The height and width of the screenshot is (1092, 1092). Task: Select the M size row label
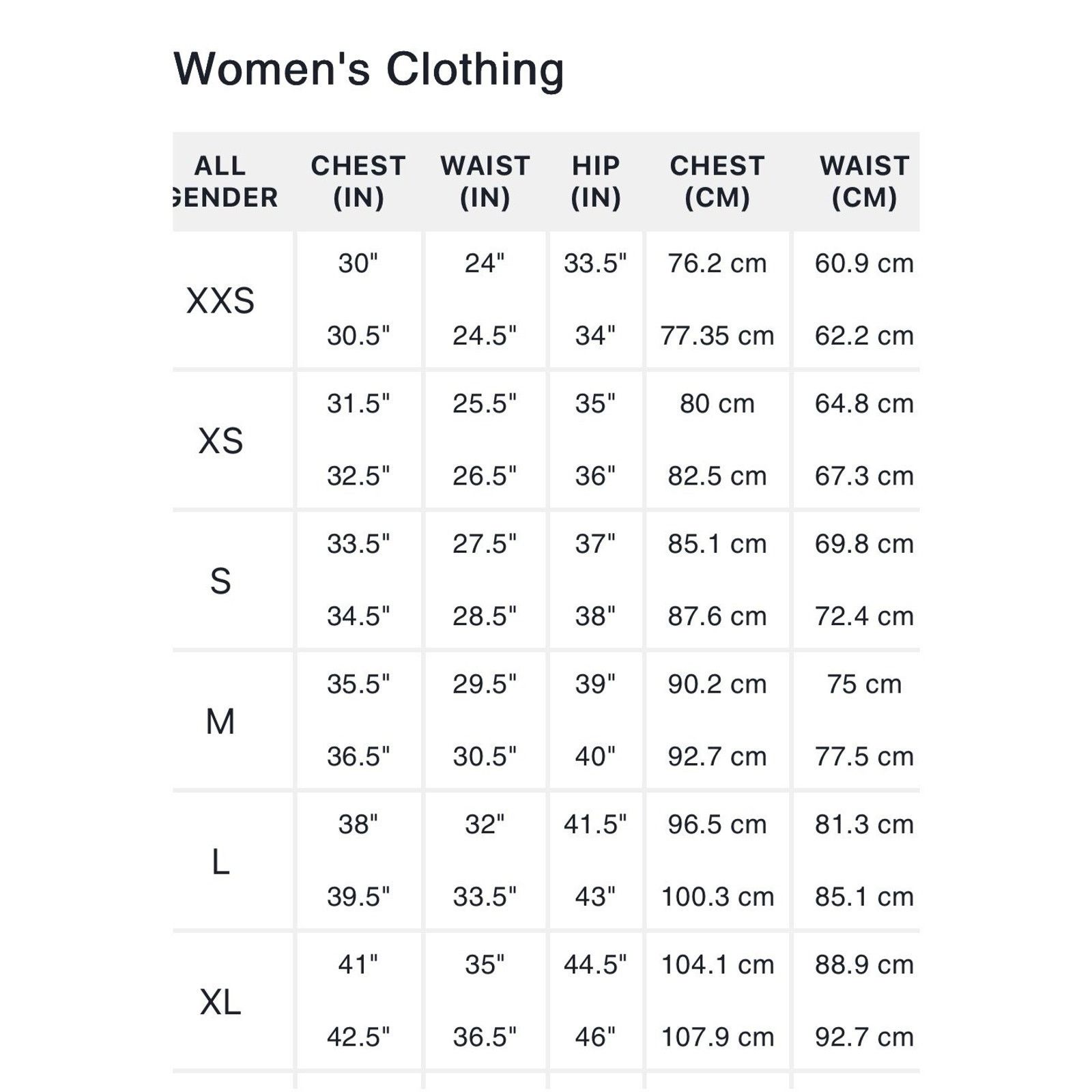tap(220, 721)
